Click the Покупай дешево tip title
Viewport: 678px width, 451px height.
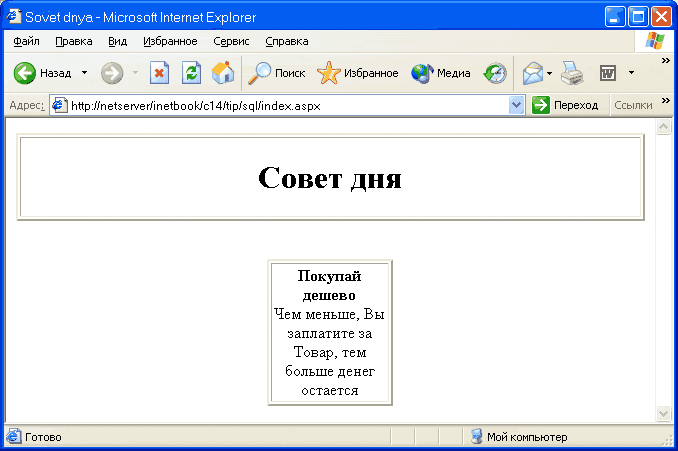[x=329, y=285]
